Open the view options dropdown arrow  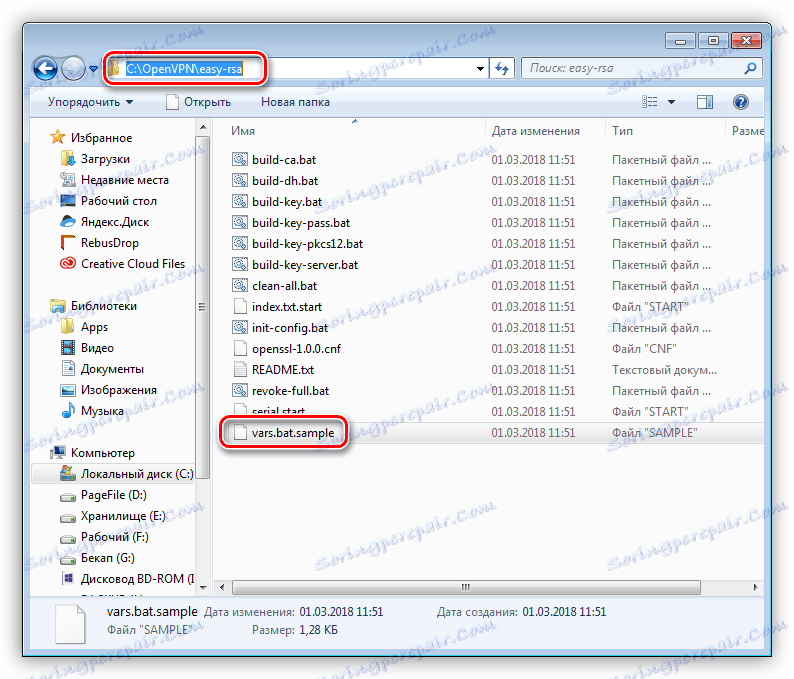click(671, 102)
